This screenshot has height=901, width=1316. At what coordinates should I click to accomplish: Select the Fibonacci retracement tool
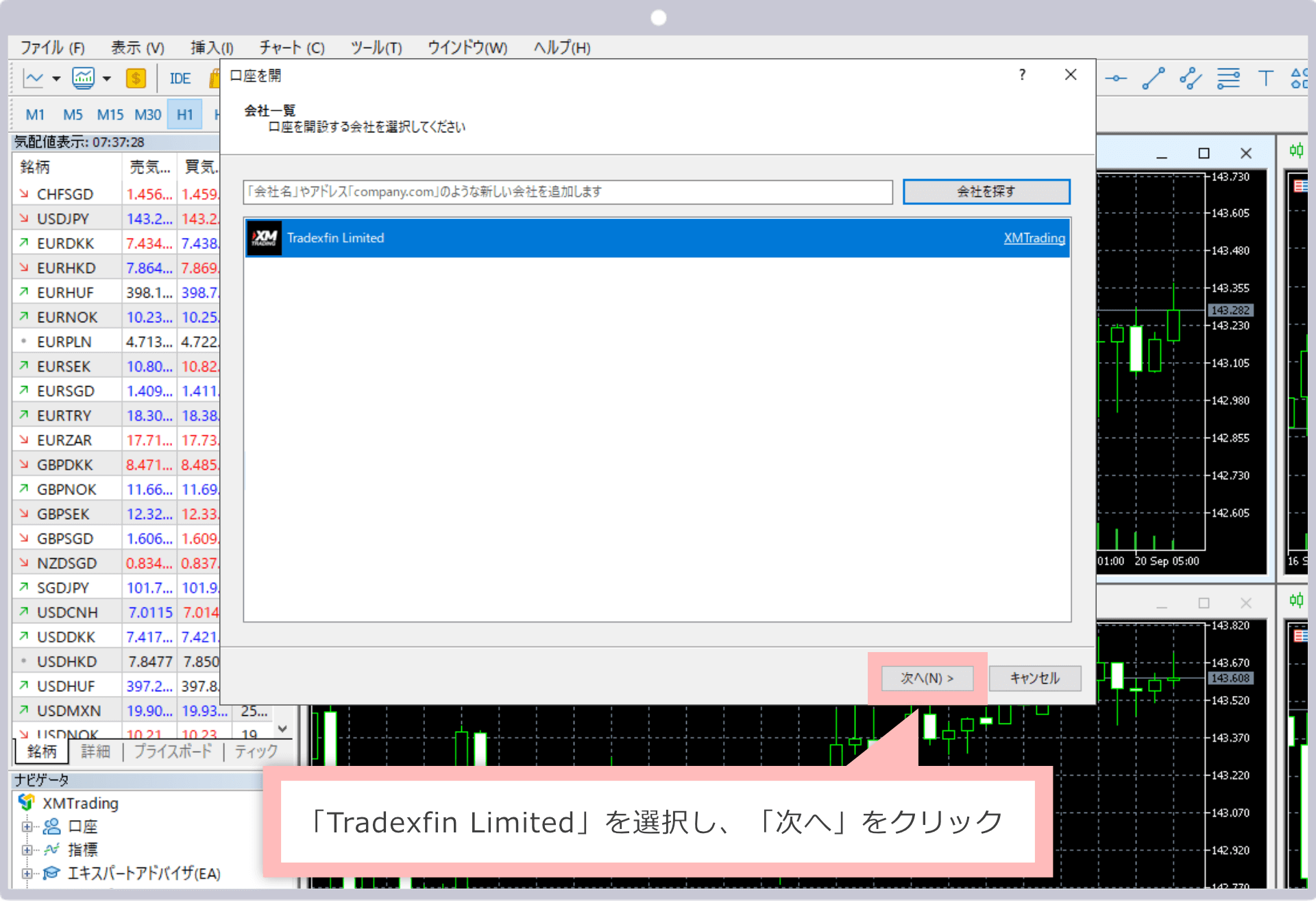[x=1228, y=79]
